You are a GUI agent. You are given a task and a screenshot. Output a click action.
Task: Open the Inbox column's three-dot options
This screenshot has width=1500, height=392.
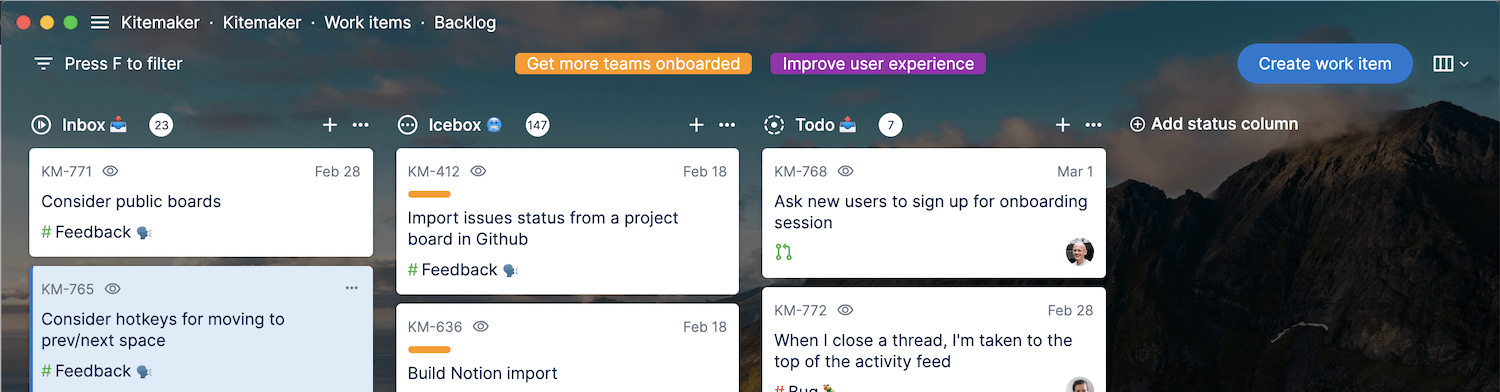[x=361, y=125]
